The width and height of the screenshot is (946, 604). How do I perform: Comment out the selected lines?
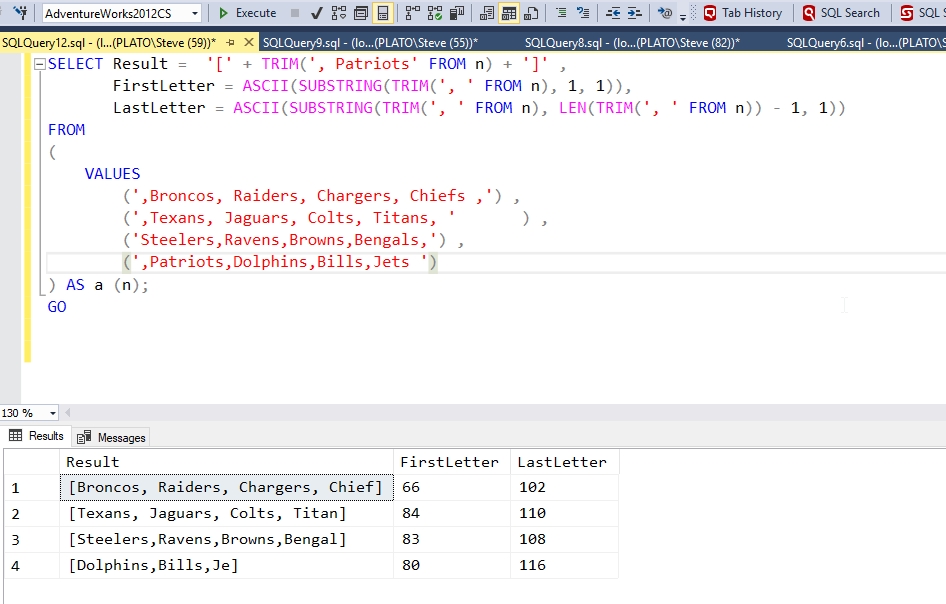(x=561, y=13)
